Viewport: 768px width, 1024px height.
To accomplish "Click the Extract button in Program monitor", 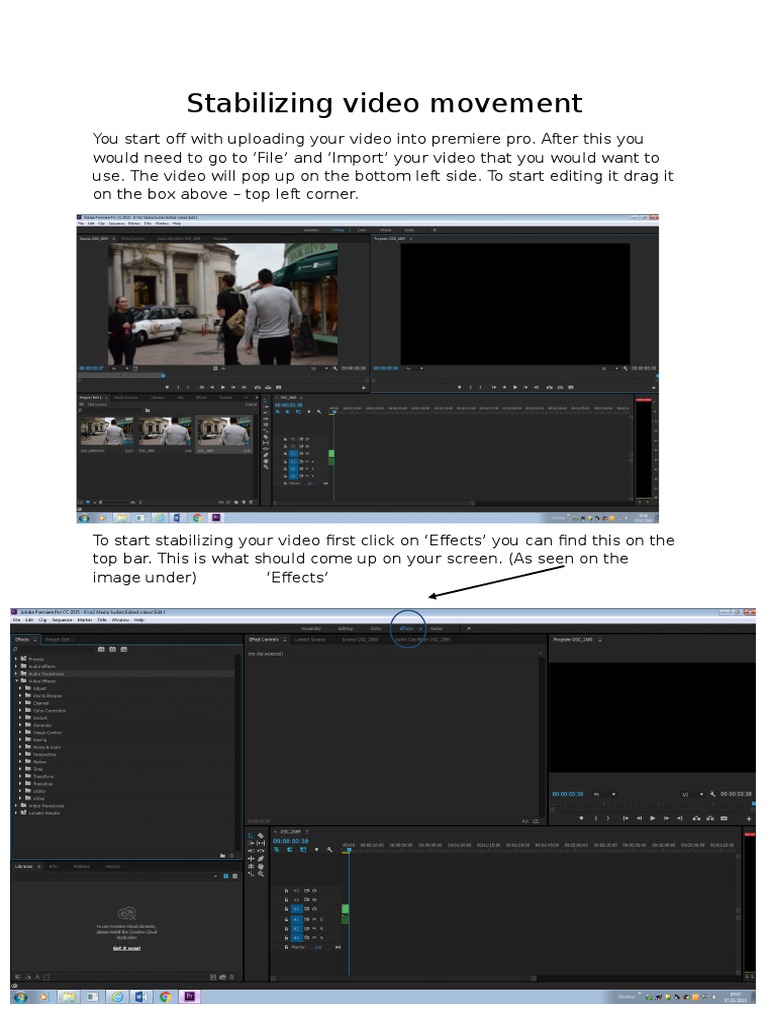I will 711,818.
